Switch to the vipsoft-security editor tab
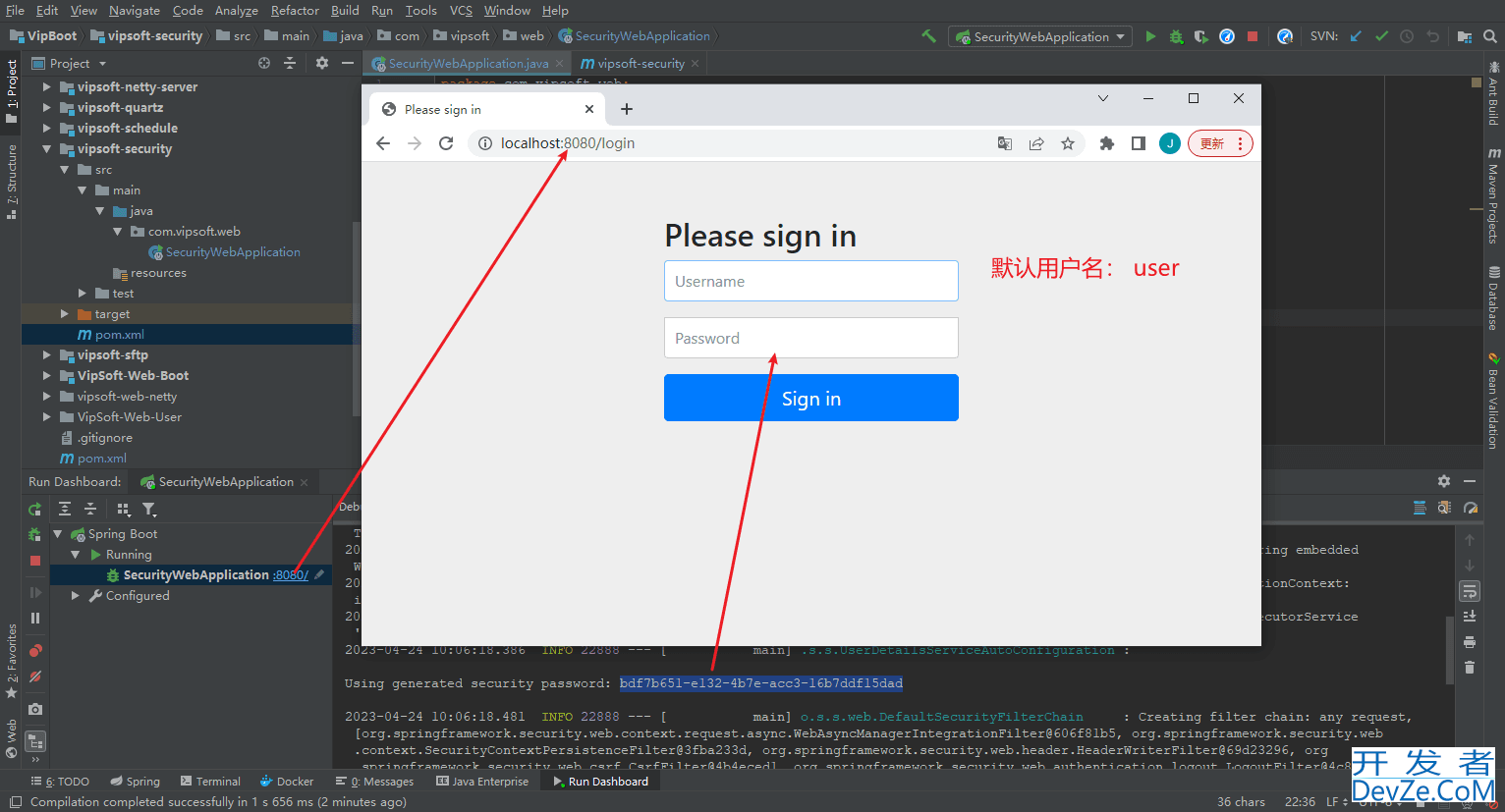The image size is (1505, 812). (640, 64)
